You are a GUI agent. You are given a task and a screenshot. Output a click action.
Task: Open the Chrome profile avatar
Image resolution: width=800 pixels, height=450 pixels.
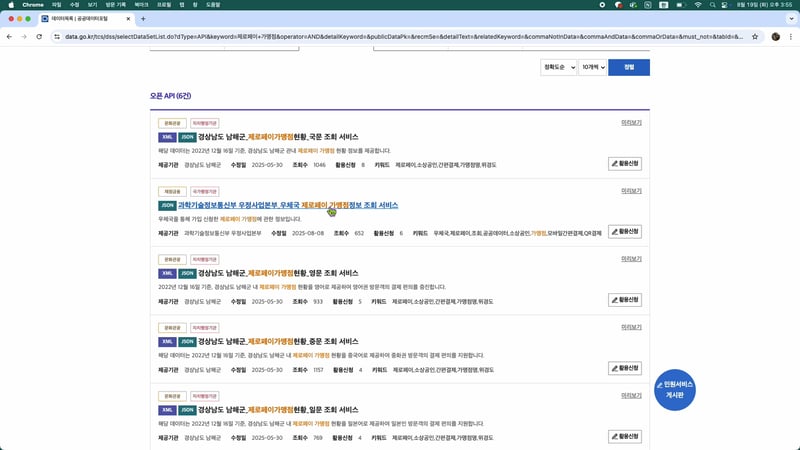(776, 37)
